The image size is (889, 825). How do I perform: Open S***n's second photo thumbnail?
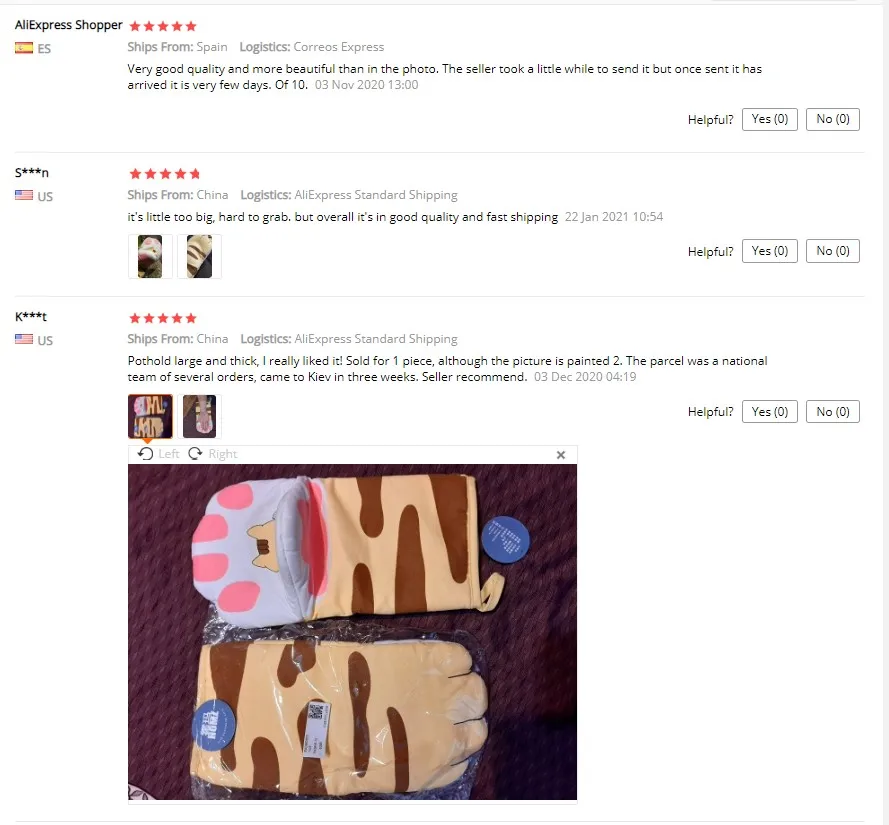click(x=199, y=257)
